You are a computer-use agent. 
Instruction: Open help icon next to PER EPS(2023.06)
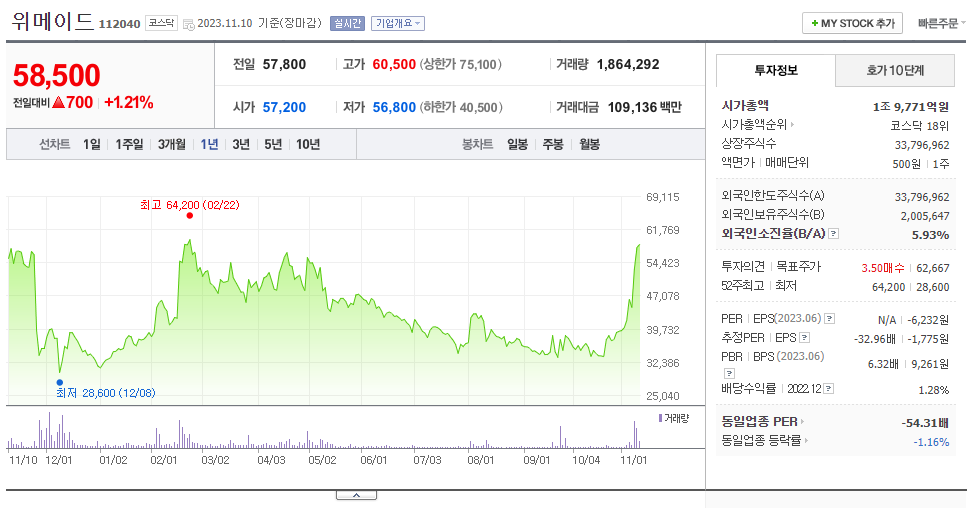829,319
